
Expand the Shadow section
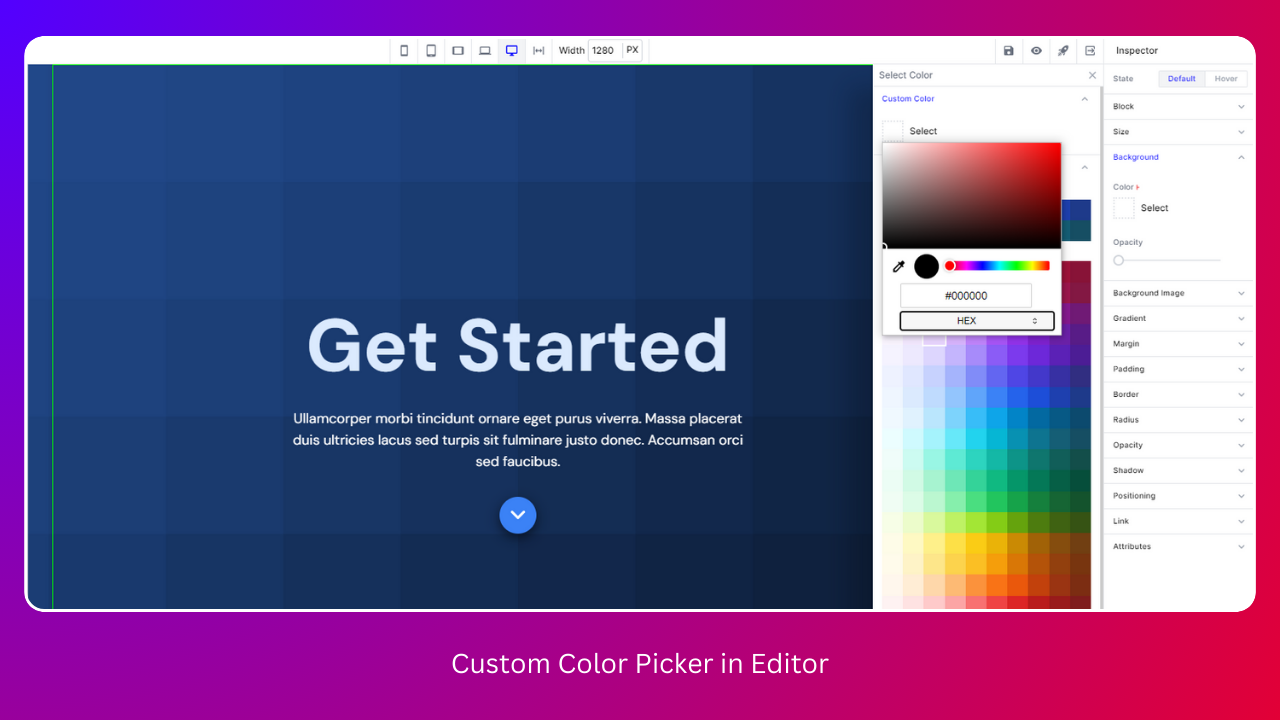pyautogui.click(x=1178, y=471)
